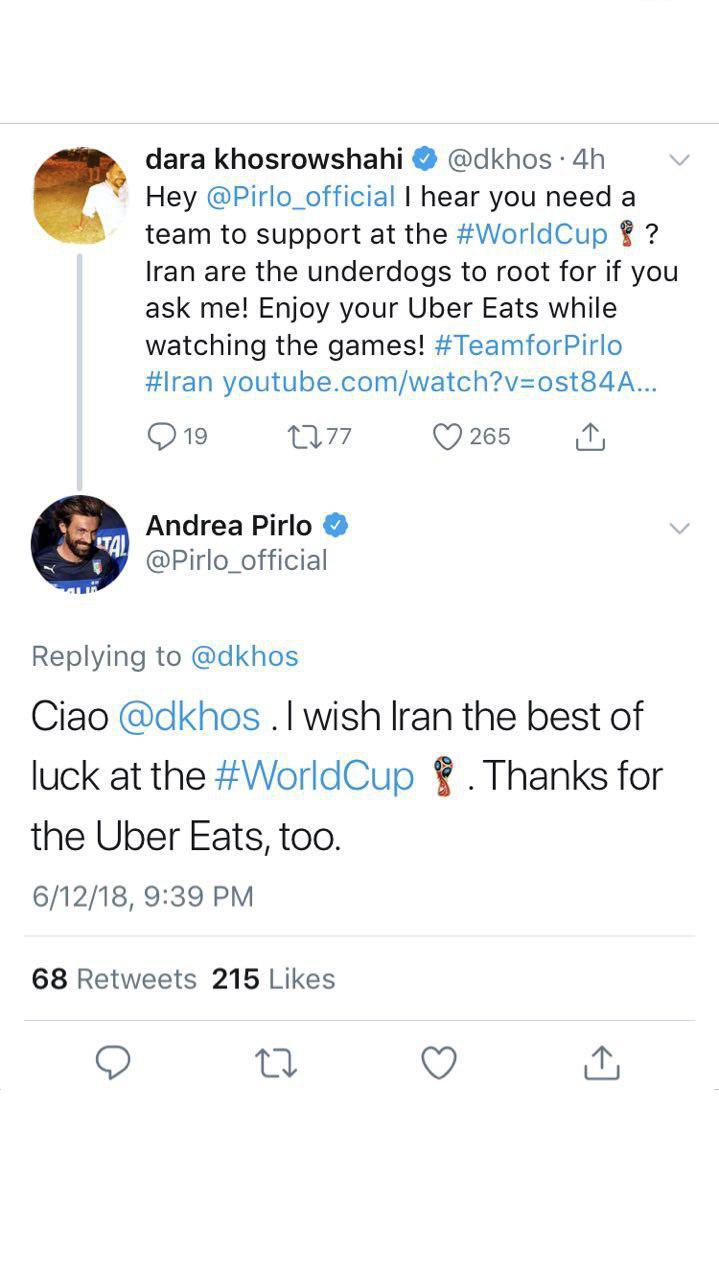Open Andrea Pirlo's profile picture
The height and width of the screenshot is (1280, 719).
point(80,545)
